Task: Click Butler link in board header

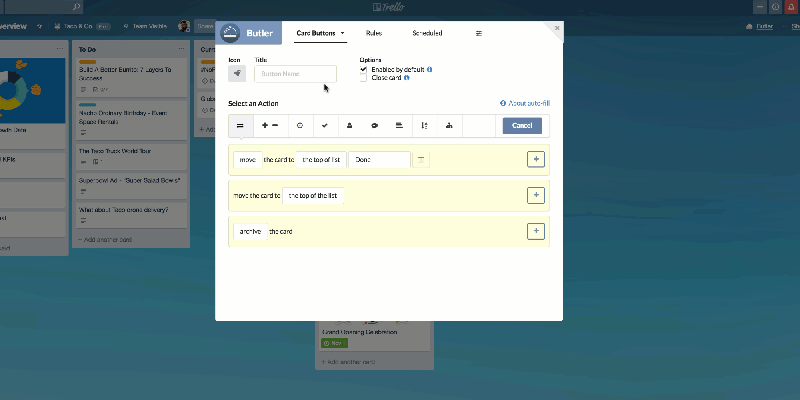Action: click(759, 27)
